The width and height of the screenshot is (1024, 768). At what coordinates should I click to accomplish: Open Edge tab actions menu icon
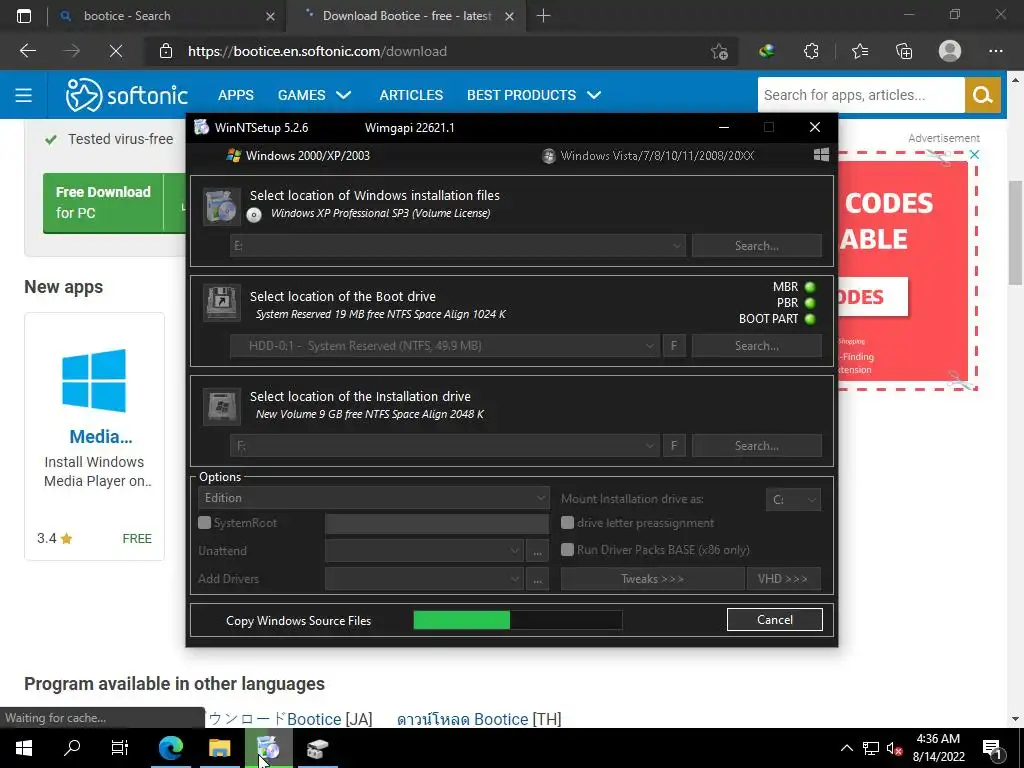point(24,16)
